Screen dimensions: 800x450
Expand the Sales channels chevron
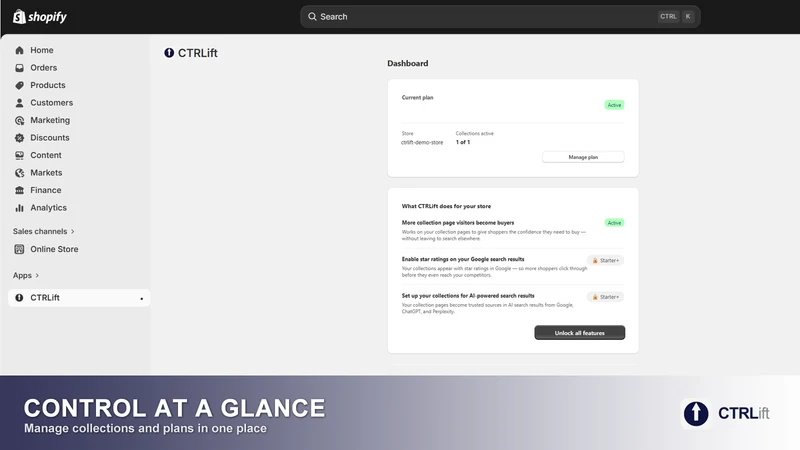click(x=72, y=232)
